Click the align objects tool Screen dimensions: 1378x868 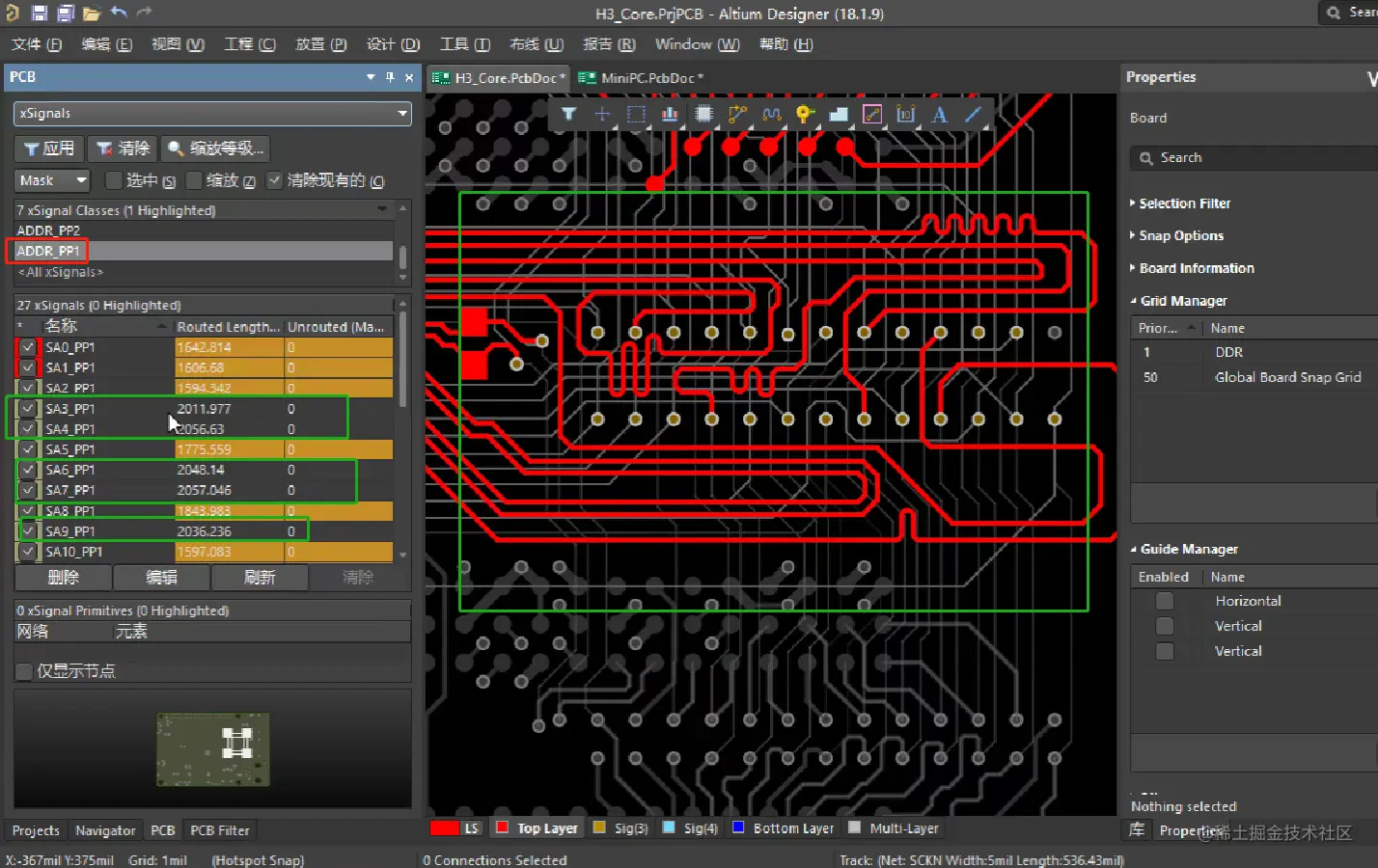click(670, 115)
